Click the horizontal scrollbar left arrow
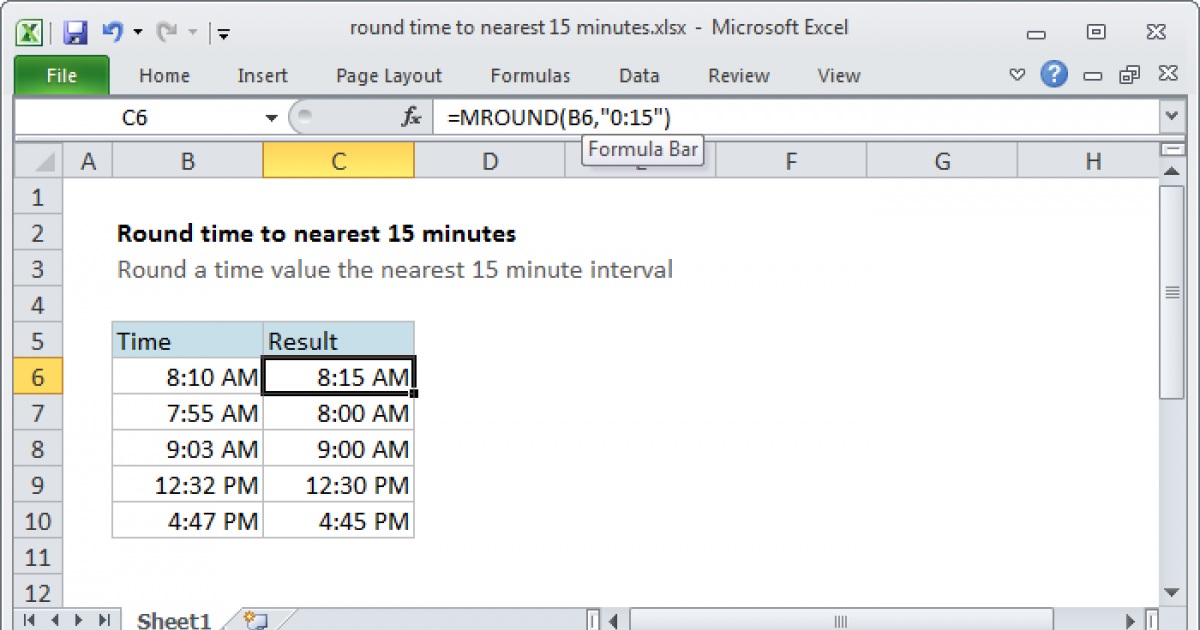 (x=613, y=620)
